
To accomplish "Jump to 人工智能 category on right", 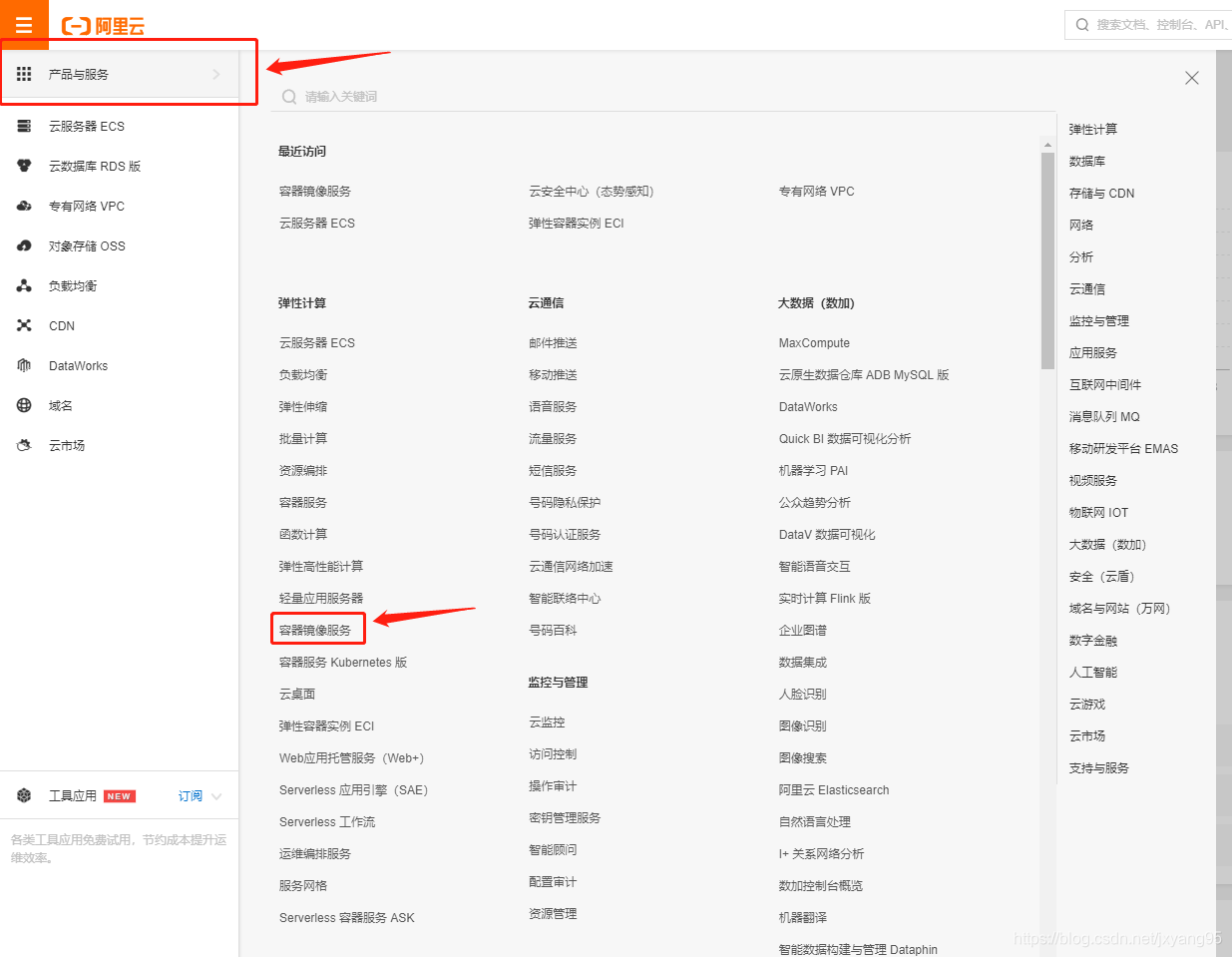I will point(1093,673).
